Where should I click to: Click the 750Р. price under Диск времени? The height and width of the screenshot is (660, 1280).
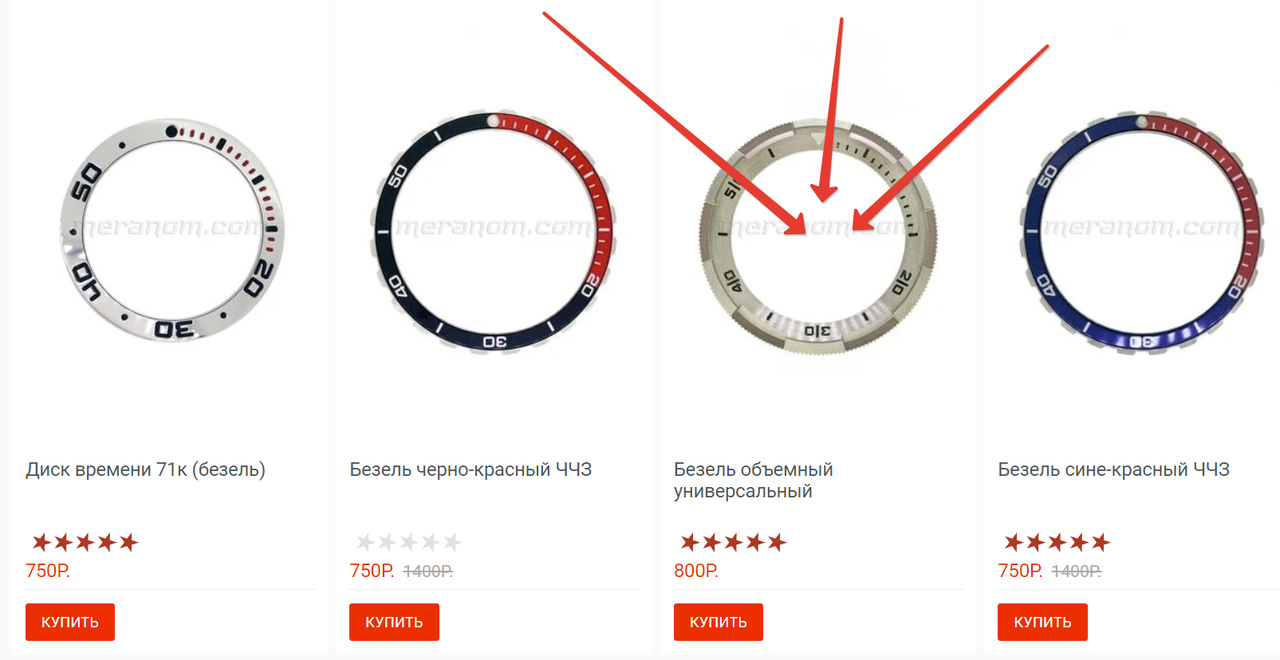point(47,571)
